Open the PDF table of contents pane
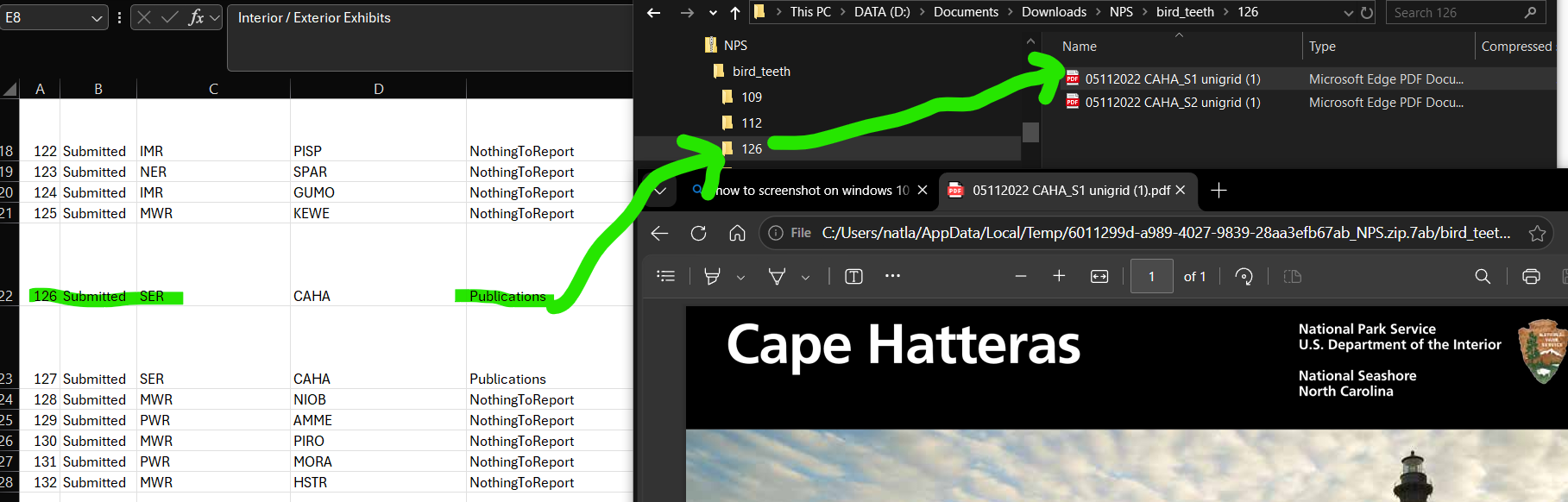Image resolution: width=1568 pixels, height=502 pixels. point(665,276)
